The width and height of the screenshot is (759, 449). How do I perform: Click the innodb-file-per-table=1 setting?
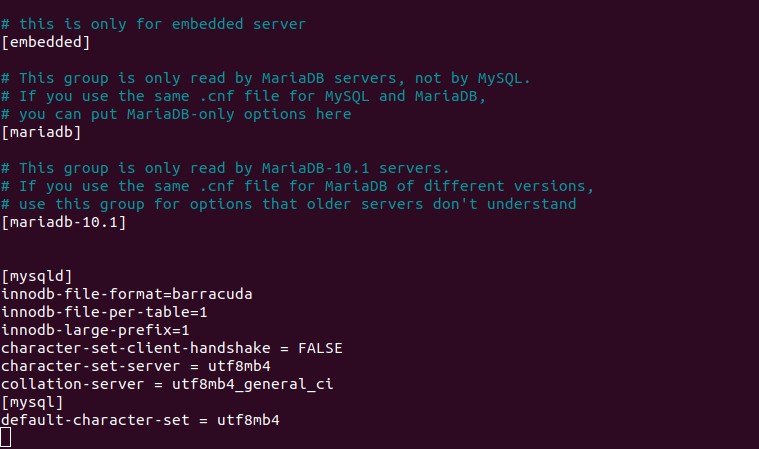pos(104,312)
